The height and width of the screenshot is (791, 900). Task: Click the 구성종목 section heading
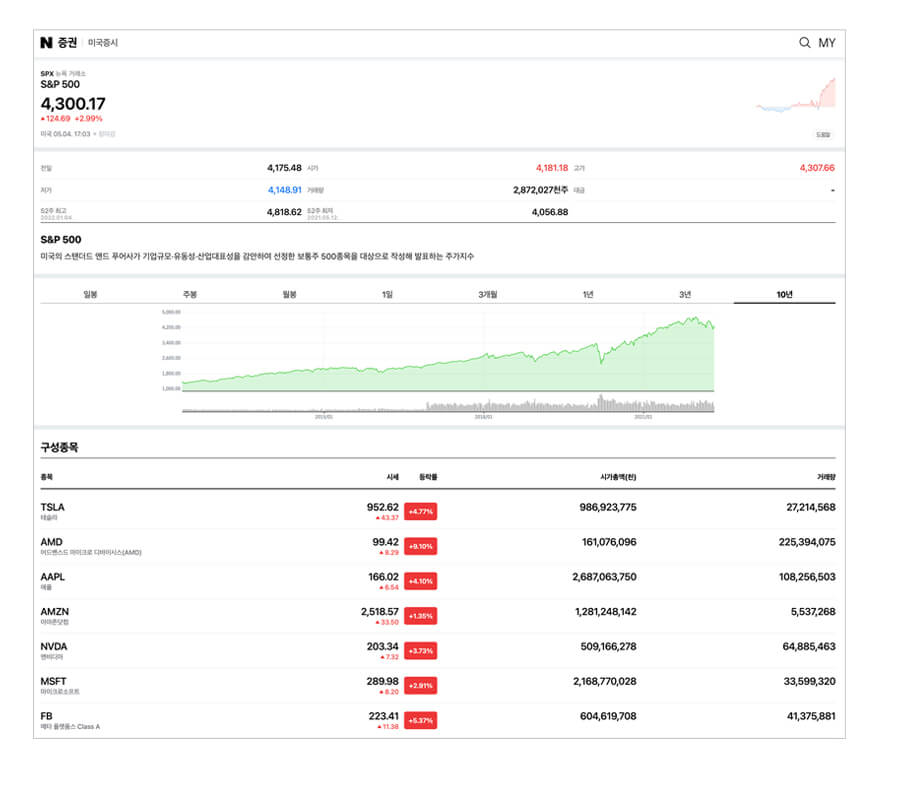pyautogui.click(x=59, y=447)
